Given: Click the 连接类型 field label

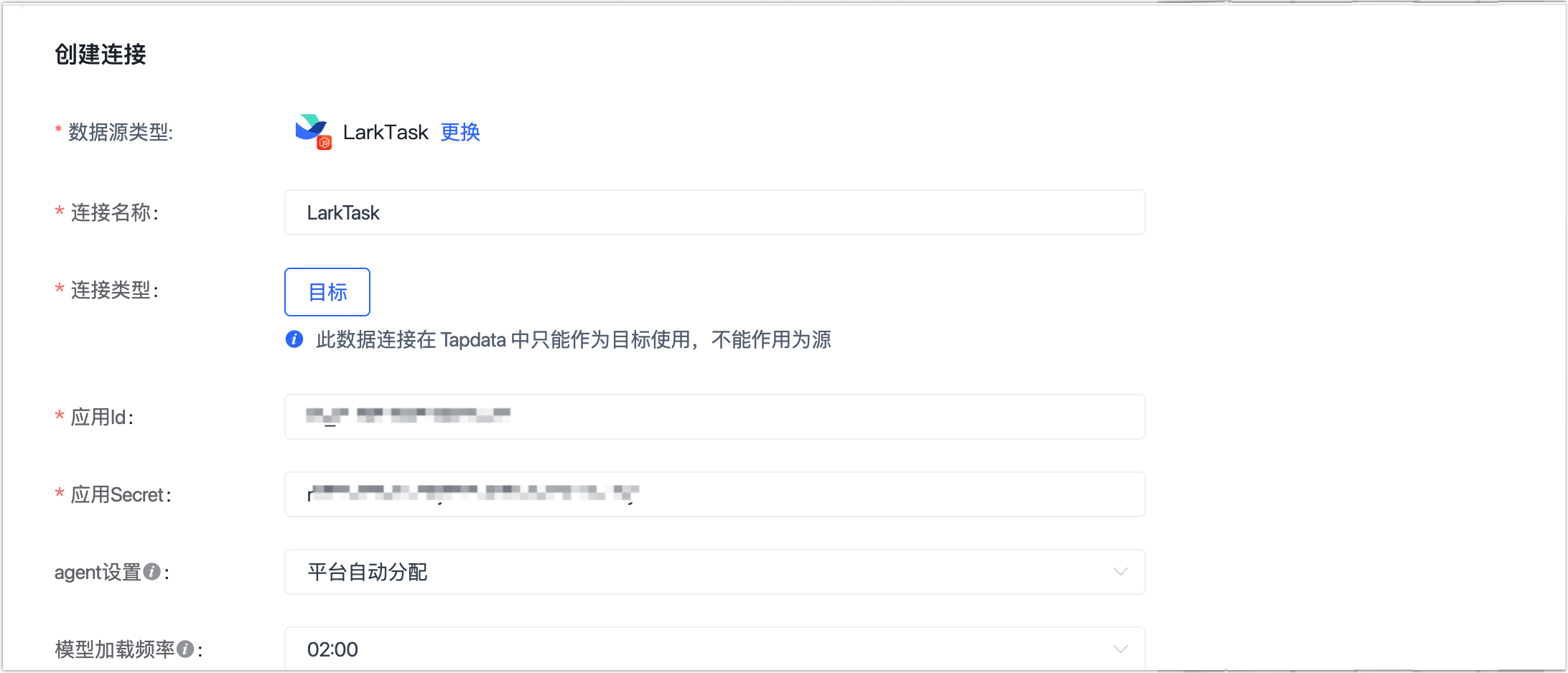Looking at the screenshot, I should tap(114, 290).
